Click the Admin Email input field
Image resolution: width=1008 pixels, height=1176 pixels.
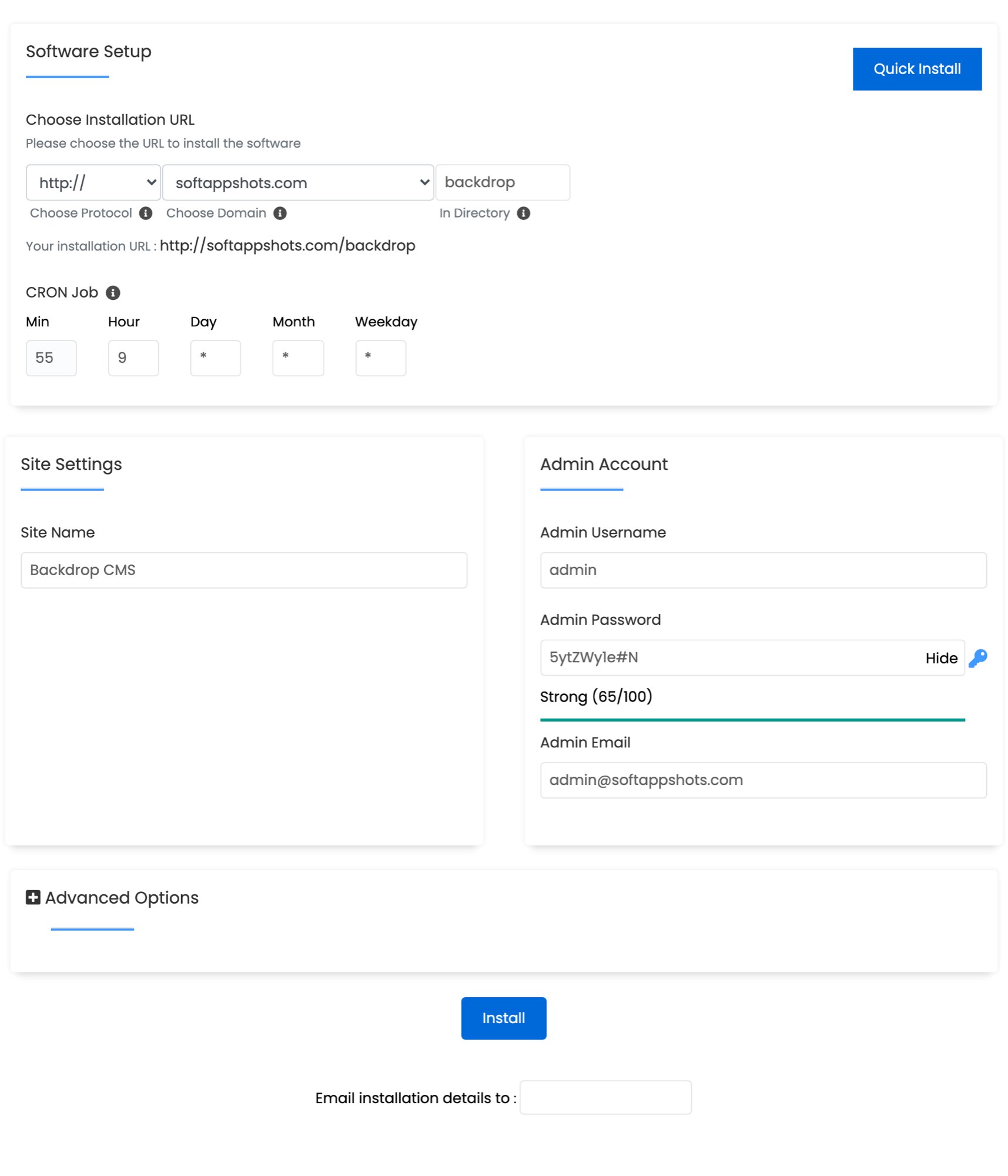(x=763, y=780)
